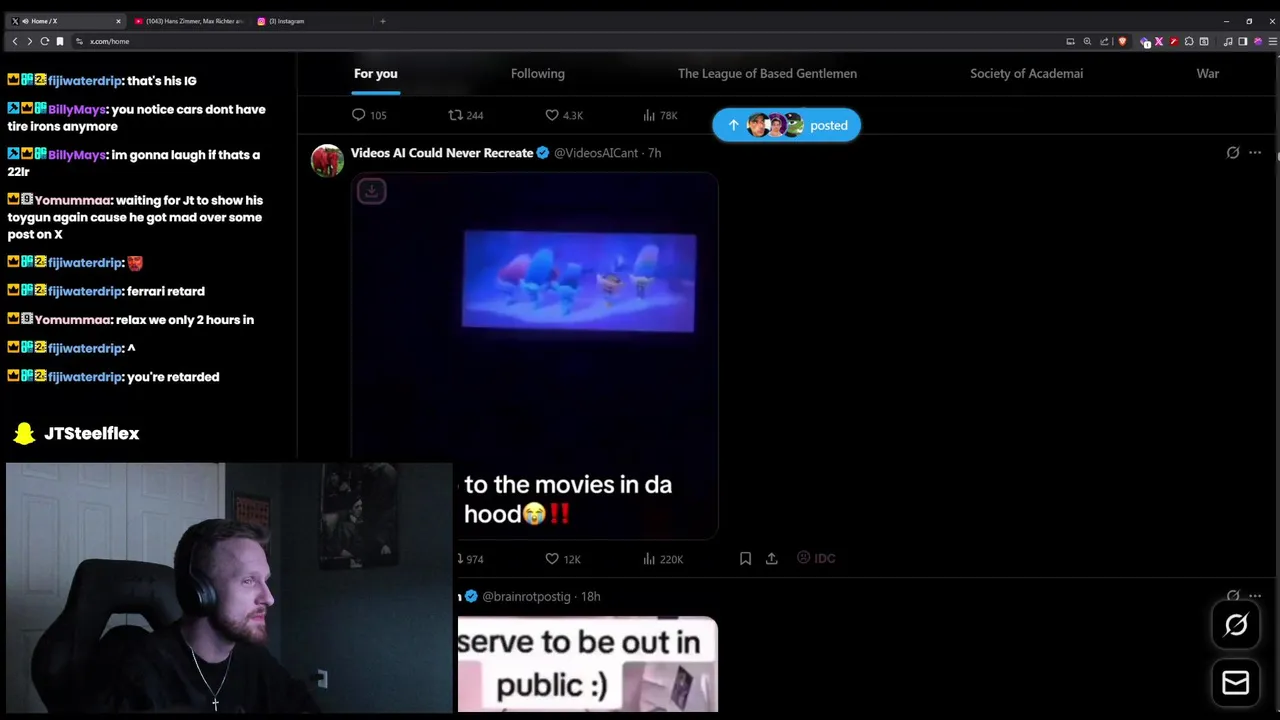Click the Grok icon on the VideosAICant post
This screenshot has width=1280, height=720.
1233,153
